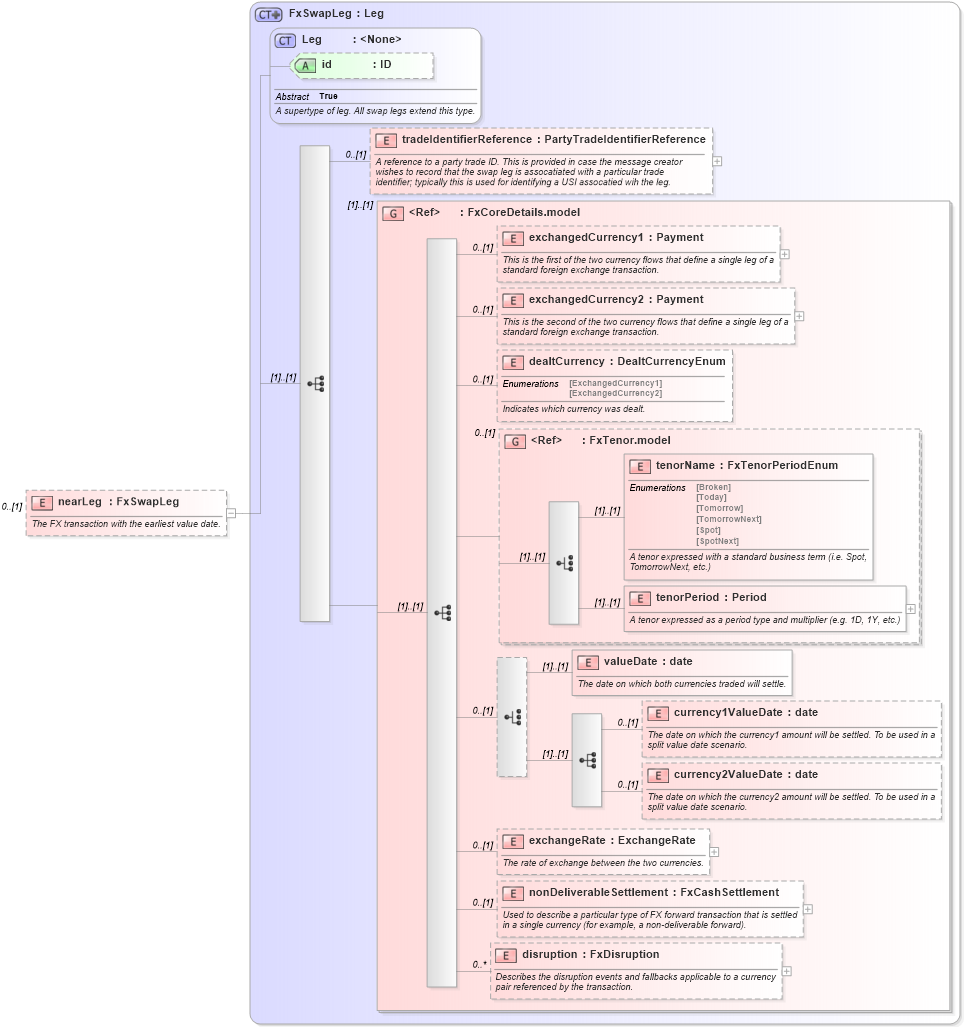Click the dashed choice compositor icon before valueDate
The image size is (965, 1027).
click(x=513, y=717)
